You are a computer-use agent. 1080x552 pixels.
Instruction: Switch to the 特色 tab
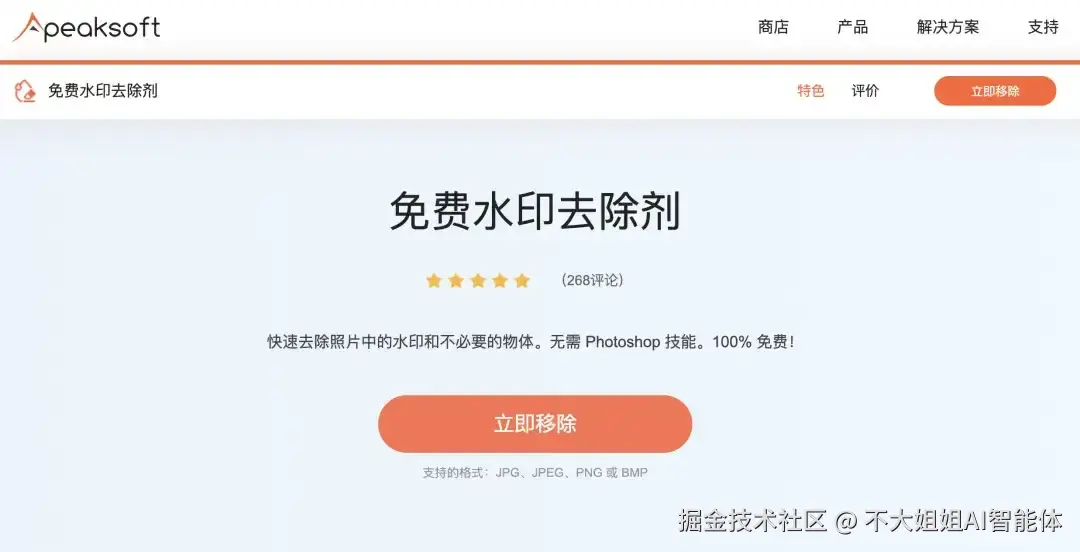[x=811, y=91]
